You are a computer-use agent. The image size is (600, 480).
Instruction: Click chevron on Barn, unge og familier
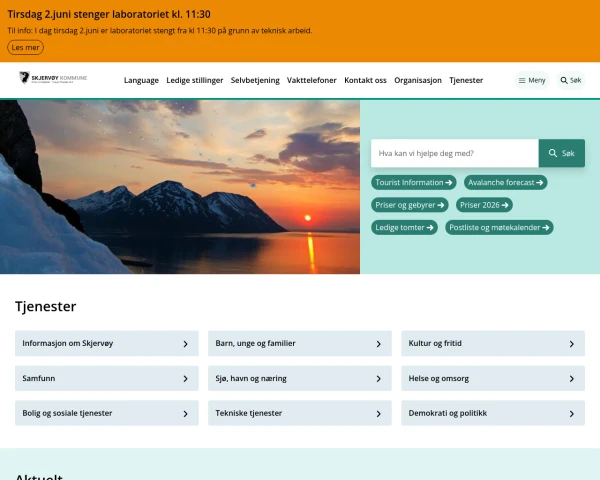click(378, 344)
